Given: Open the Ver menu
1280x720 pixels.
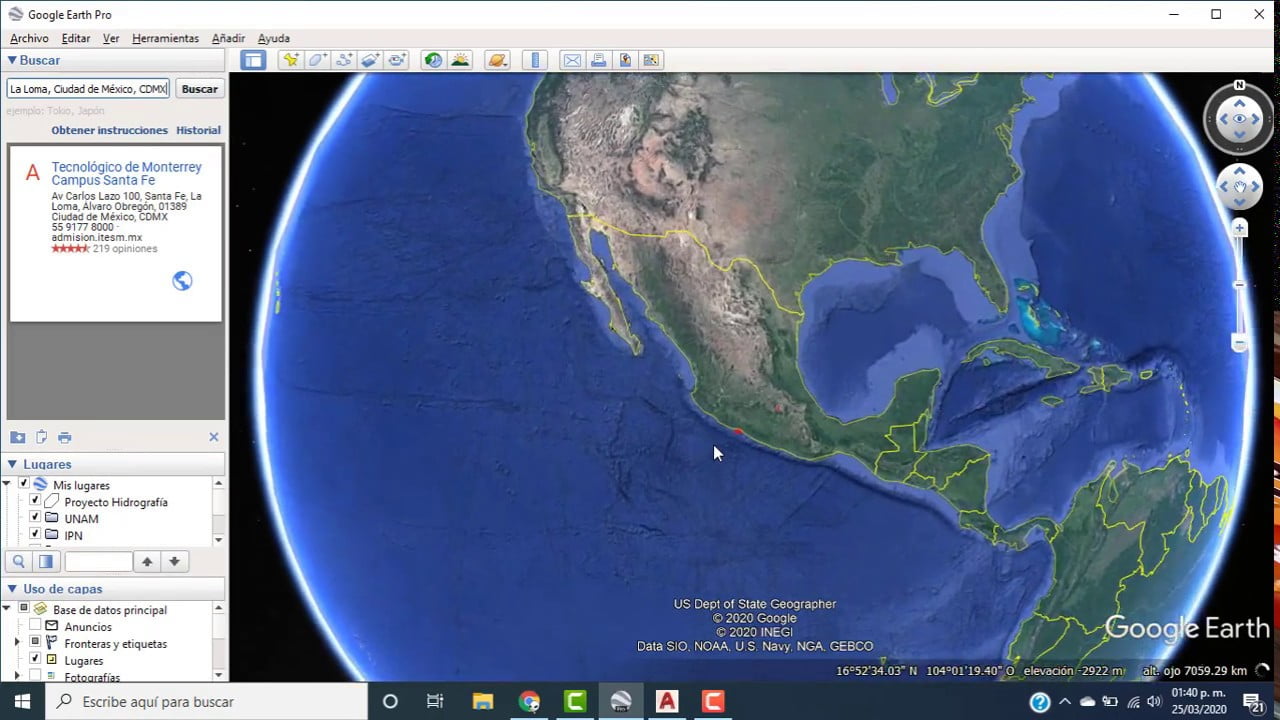Looking at the screenshot, I should [x=111, y=38].
